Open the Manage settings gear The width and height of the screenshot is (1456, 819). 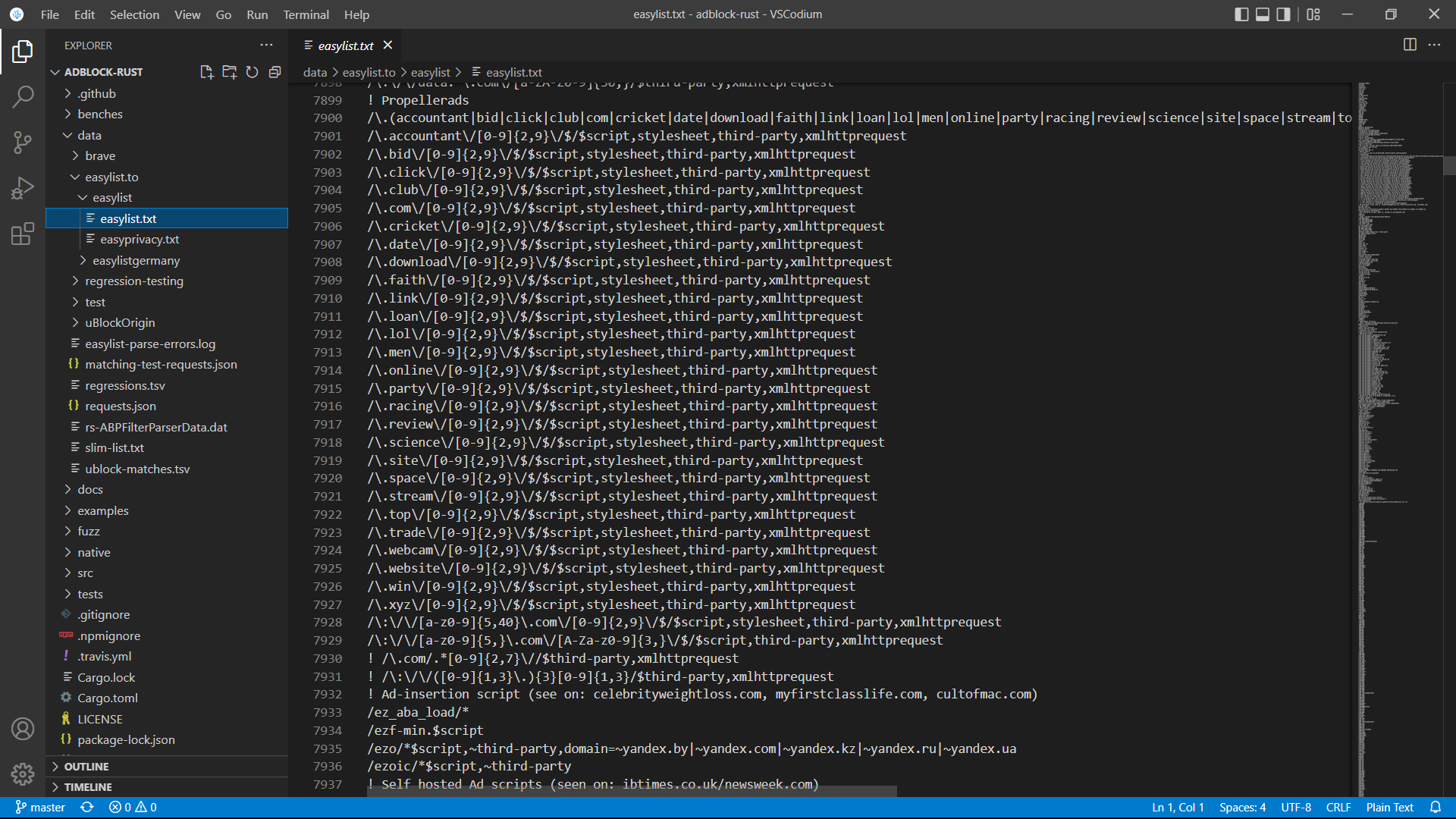tap(23, 773)
